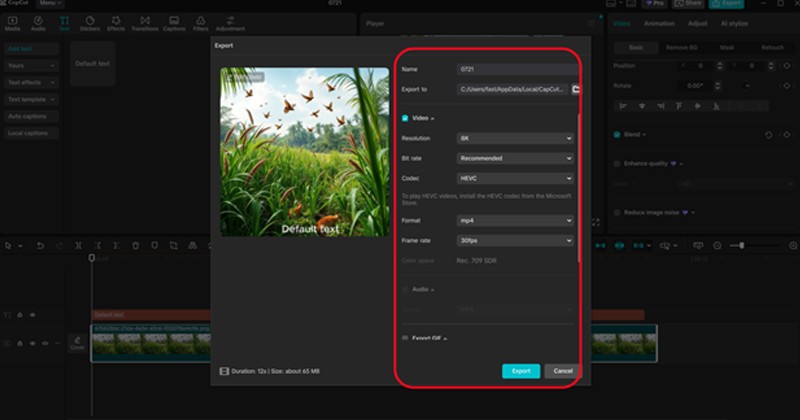Open the Menu in title bar
The height and width of the screenshot is (420, 800).
tap(48, 4)
